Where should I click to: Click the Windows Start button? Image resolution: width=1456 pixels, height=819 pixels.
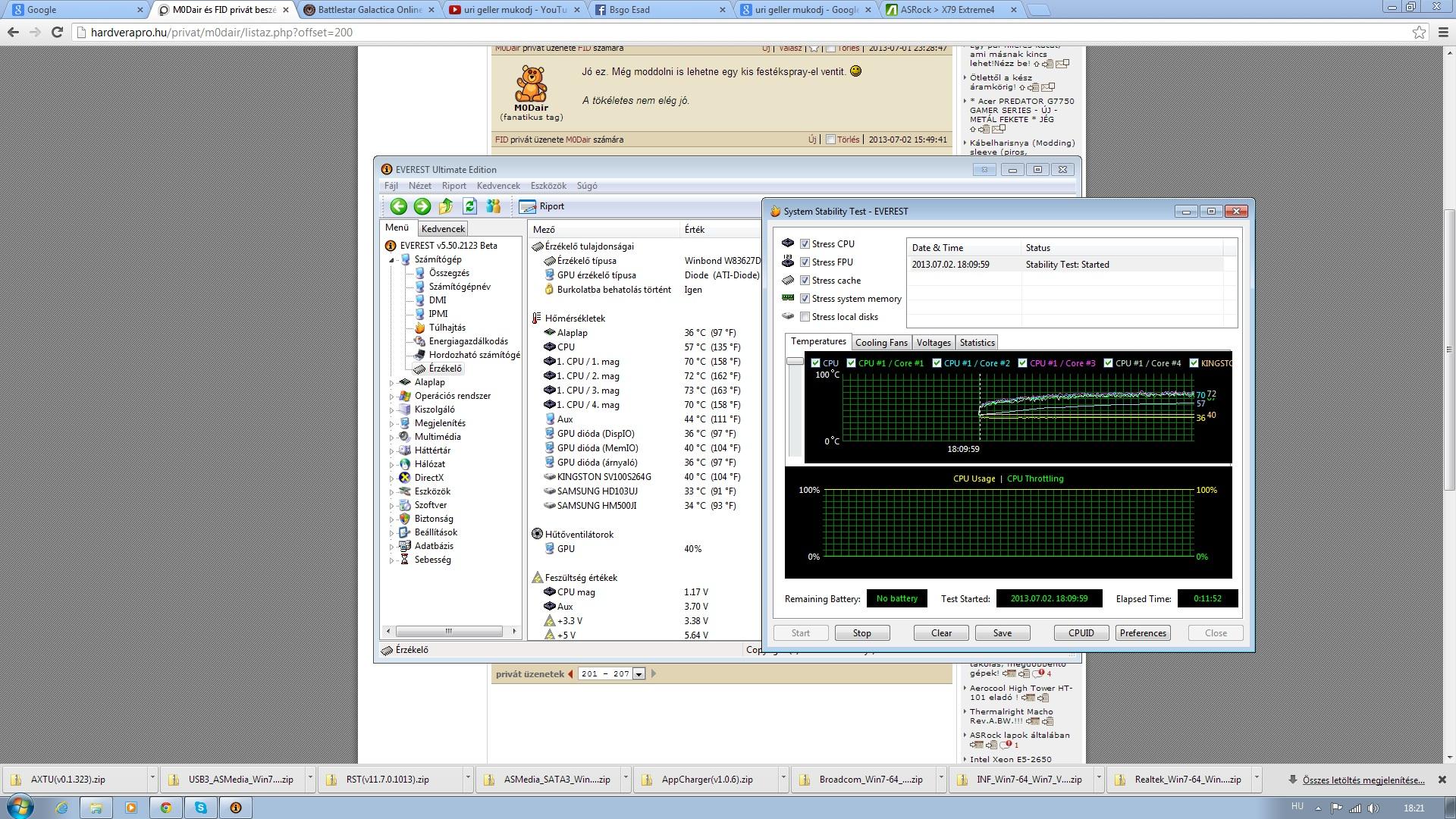tap(20, 807)
